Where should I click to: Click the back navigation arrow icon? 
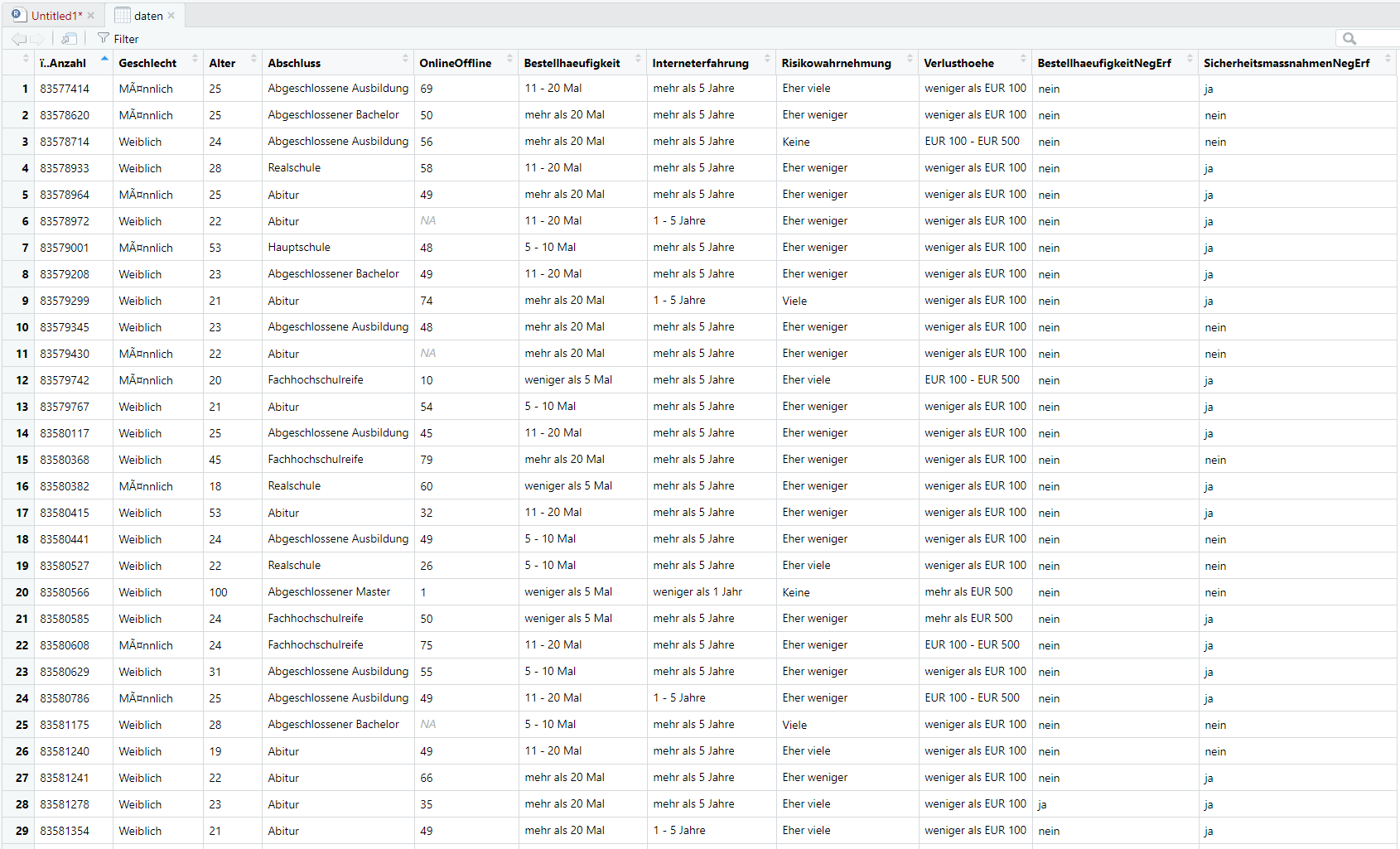[18, 39]
